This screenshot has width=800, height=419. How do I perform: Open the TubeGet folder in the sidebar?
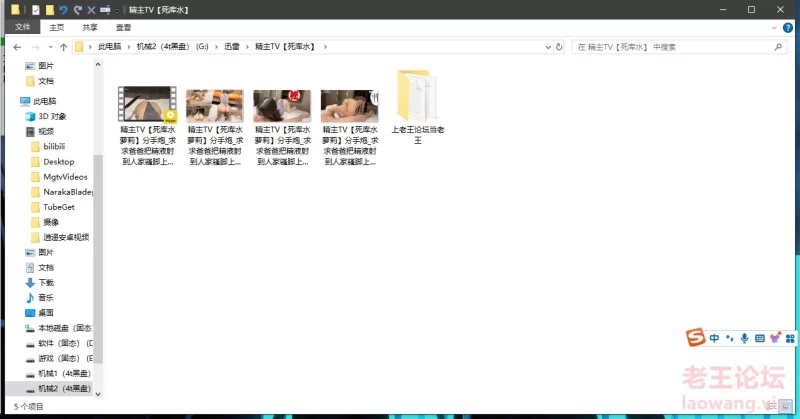(x=58, y=207)
